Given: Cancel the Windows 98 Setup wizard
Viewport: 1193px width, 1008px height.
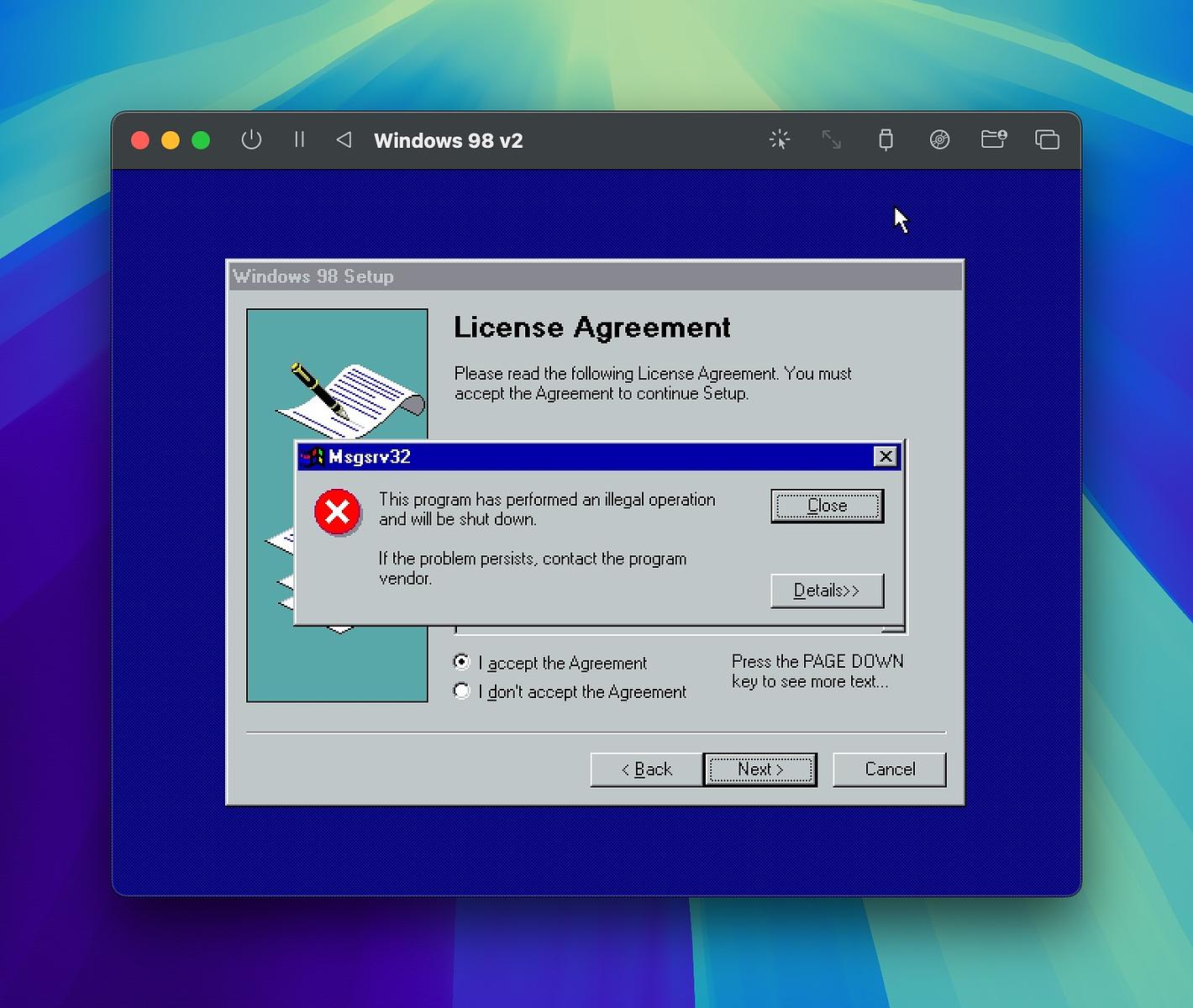Looking at the screenshot, I should coord(889,769).
